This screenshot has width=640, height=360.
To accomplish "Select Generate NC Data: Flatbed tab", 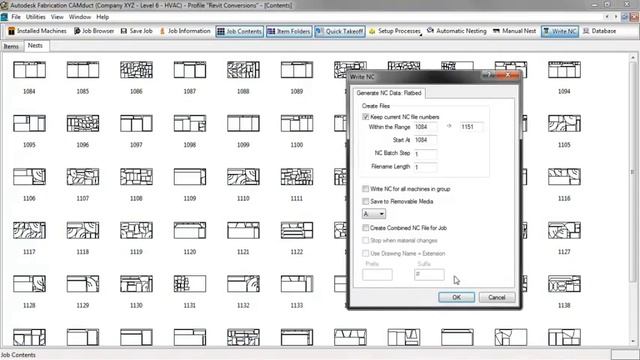I will pos(389,93).
